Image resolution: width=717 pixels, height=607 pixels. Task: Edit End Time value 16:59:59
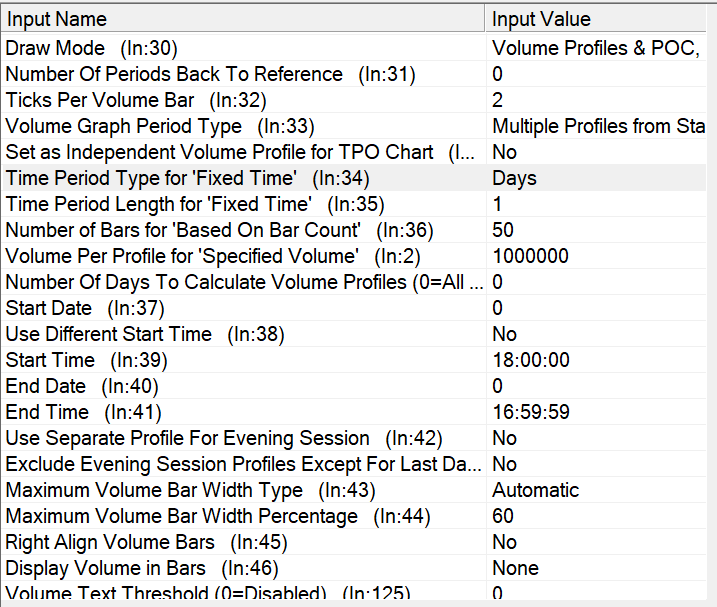[x=596, y=412]
